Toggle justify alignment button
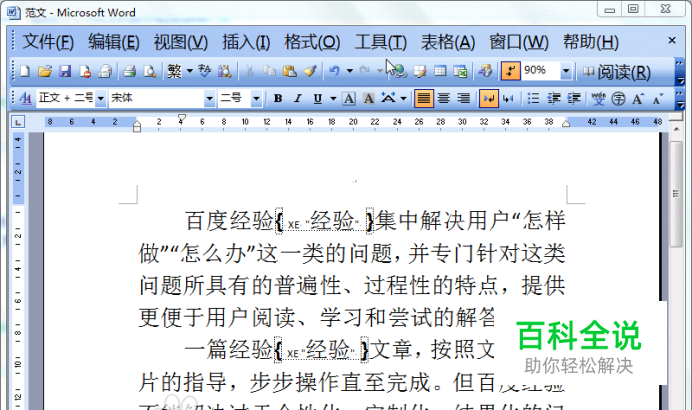The image size is (692, 410). pos(424,98)
